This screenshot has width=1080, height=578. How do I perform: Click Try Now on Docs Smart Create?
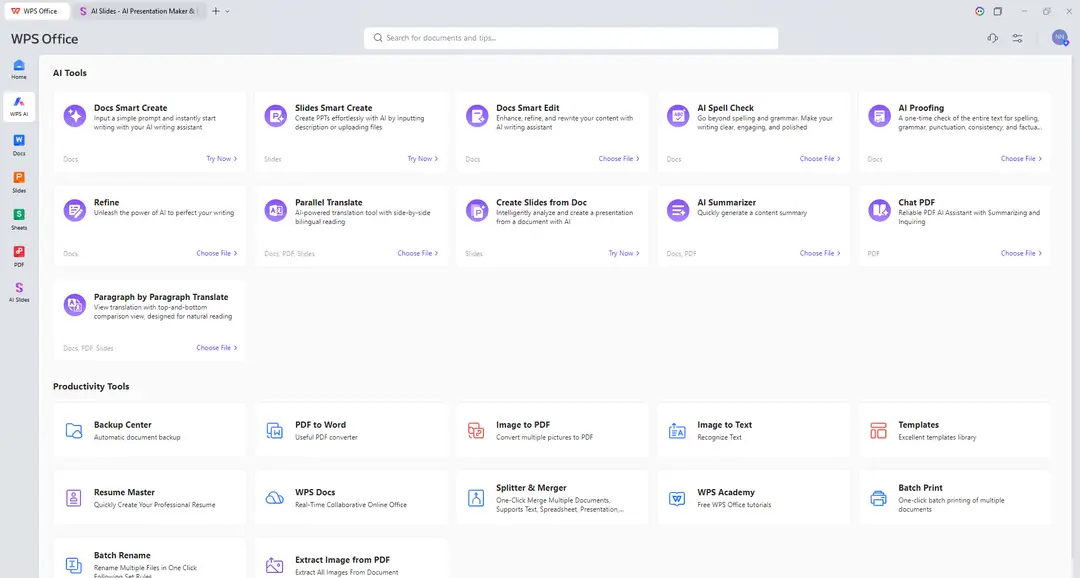point(222,158)
